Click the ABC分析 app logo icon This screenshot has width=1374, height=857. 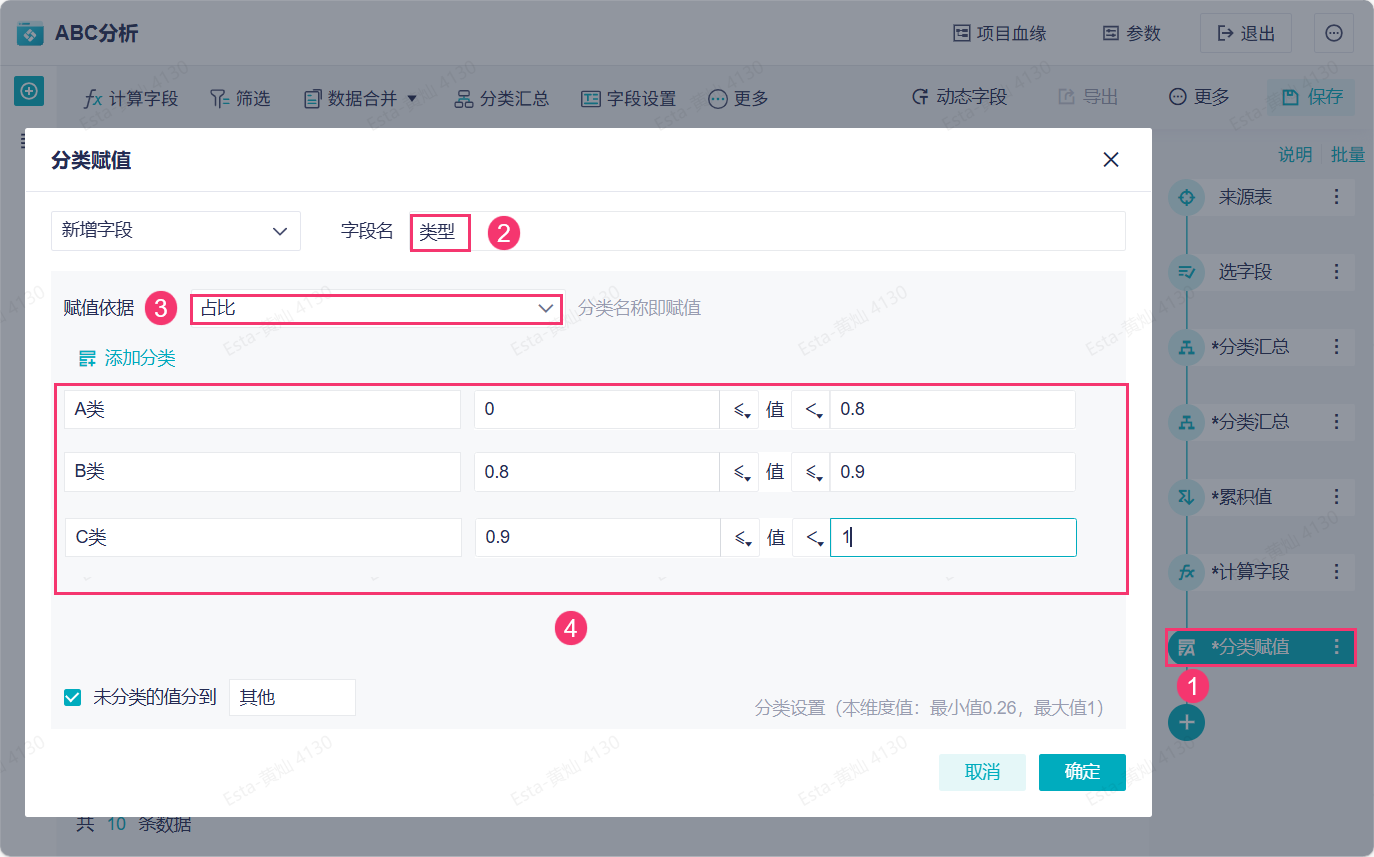click(x=31, y=34)
